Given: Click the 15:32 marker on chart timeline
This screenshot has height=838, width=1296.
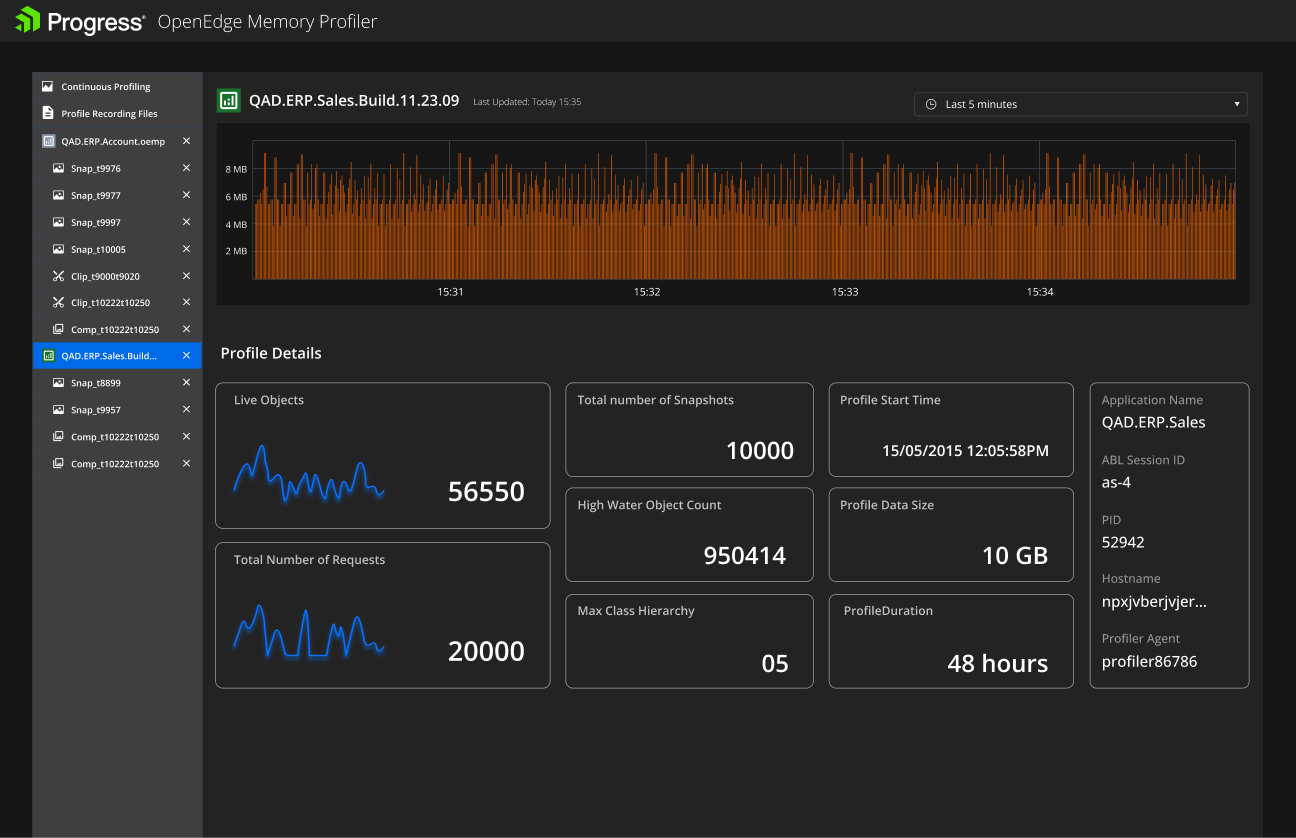Looking at the screenshot, I should tap(647, 292).
